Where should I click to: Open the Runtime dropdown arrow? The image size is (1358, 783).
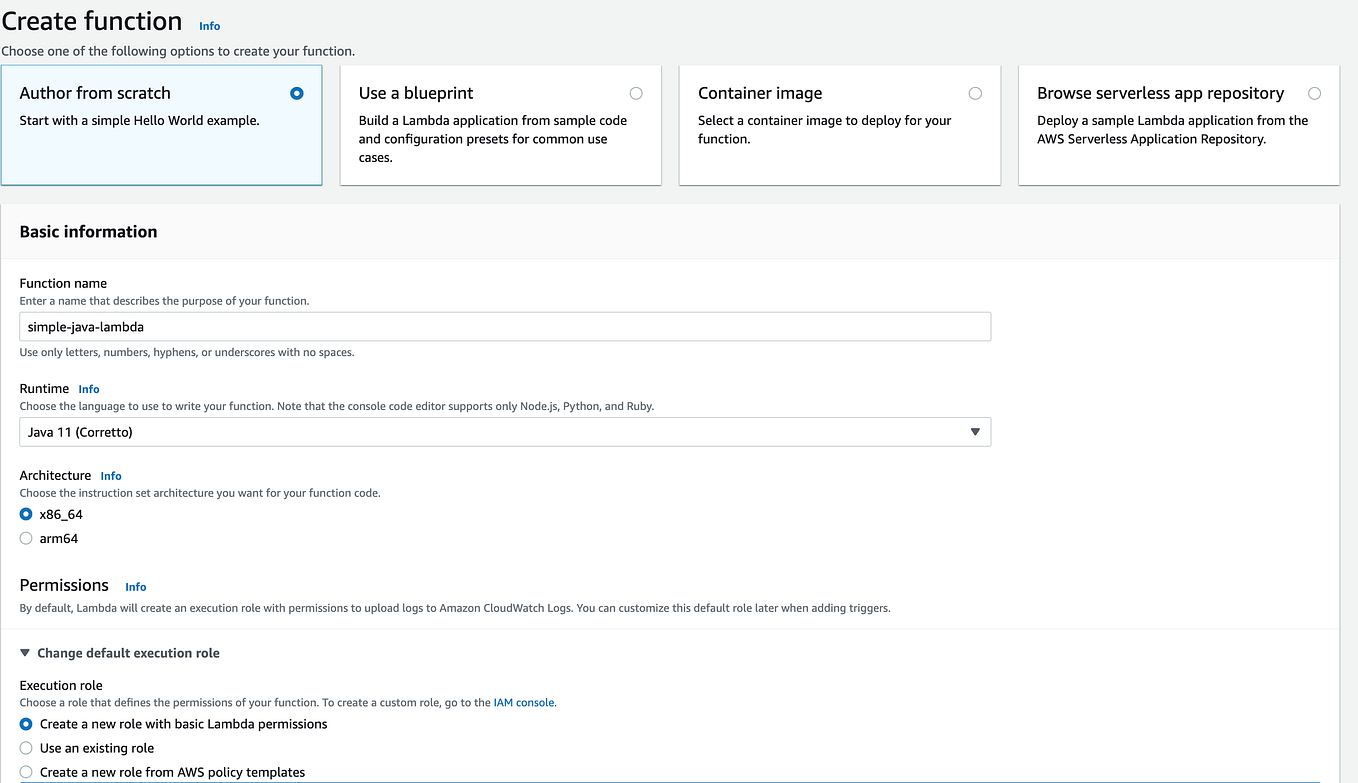975,432
